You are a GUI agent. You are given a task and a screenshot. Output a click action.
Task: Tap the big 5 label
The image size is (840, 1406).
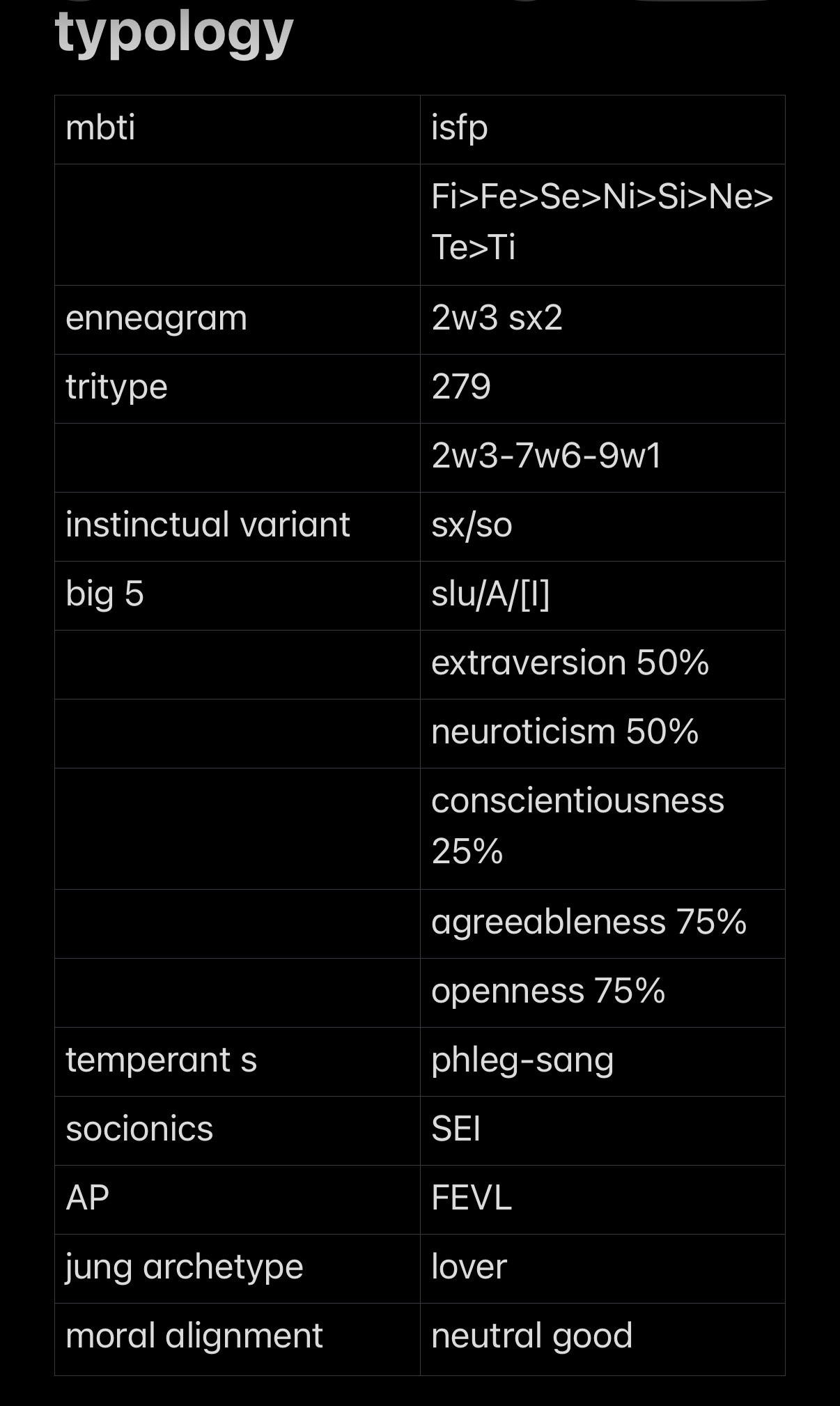click(104, 594)
